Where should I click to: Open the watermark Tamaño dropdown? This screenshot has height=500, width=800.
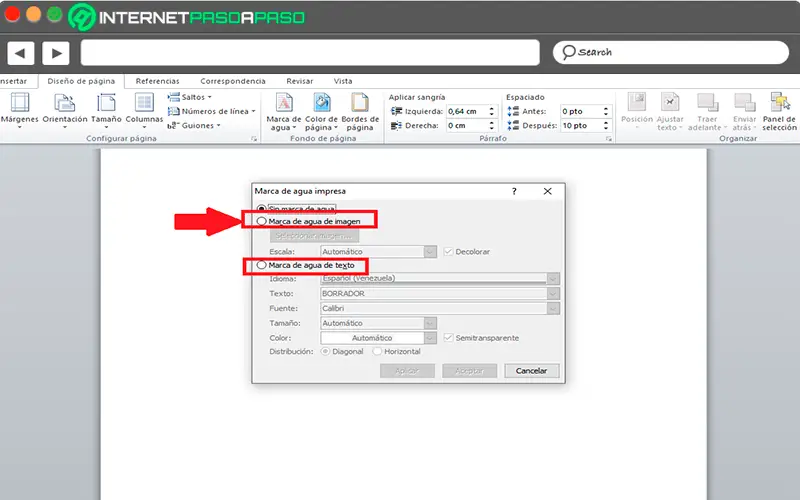(430, 323)
